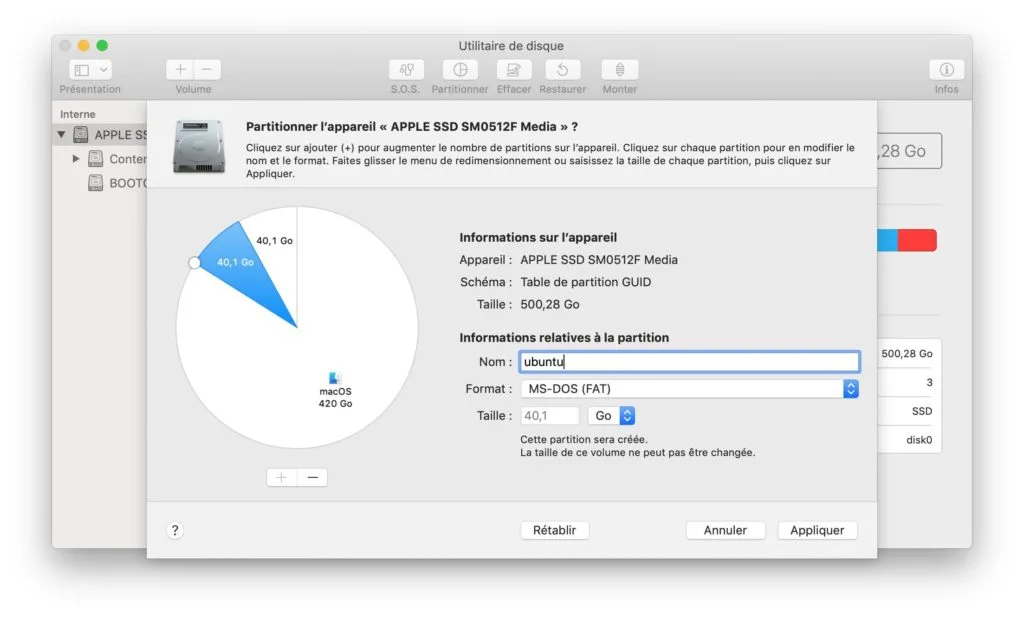Click the Table de partition GUID text

point(586,282)
